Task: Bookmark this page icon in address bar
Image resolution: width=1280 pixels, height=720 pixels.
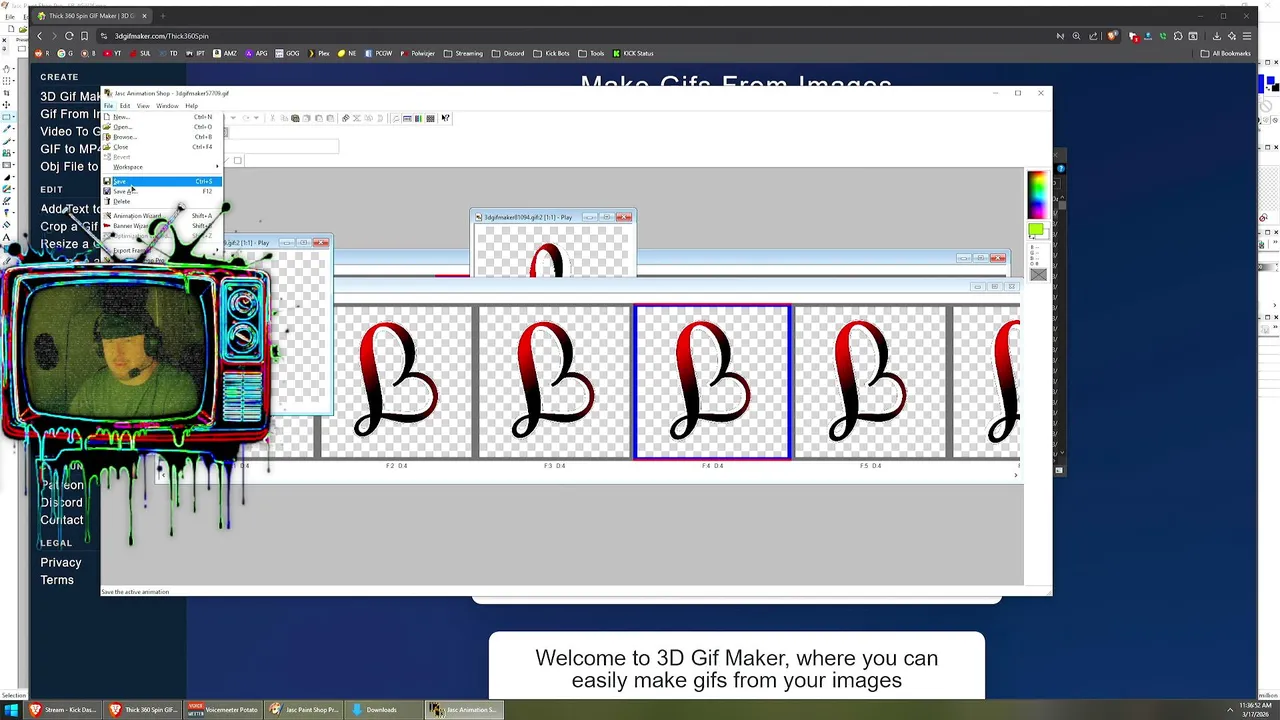Action: (x=84, y=36)
